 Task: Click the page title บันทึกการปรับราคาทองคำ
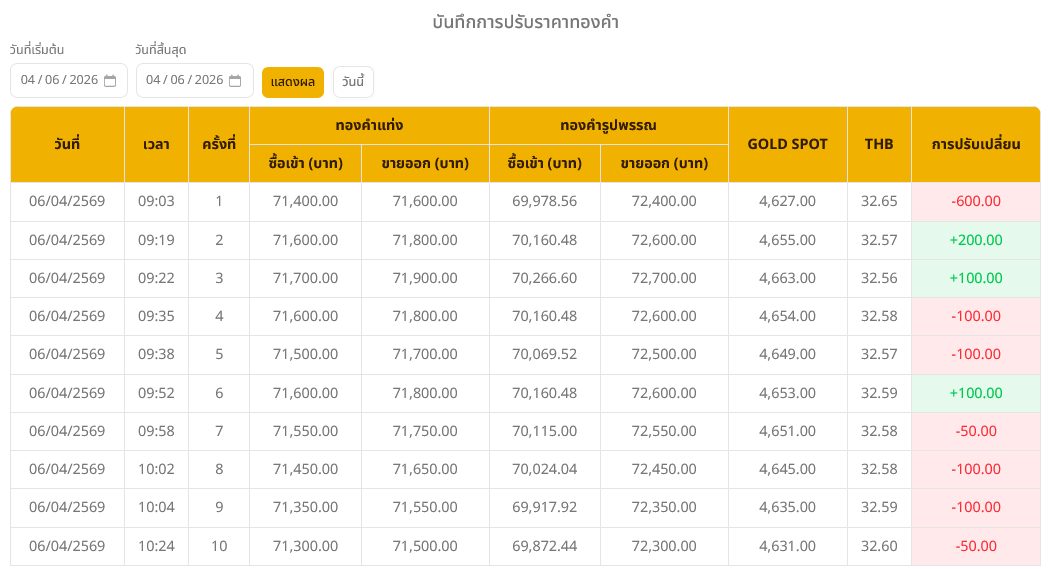(x=525, y=22)
